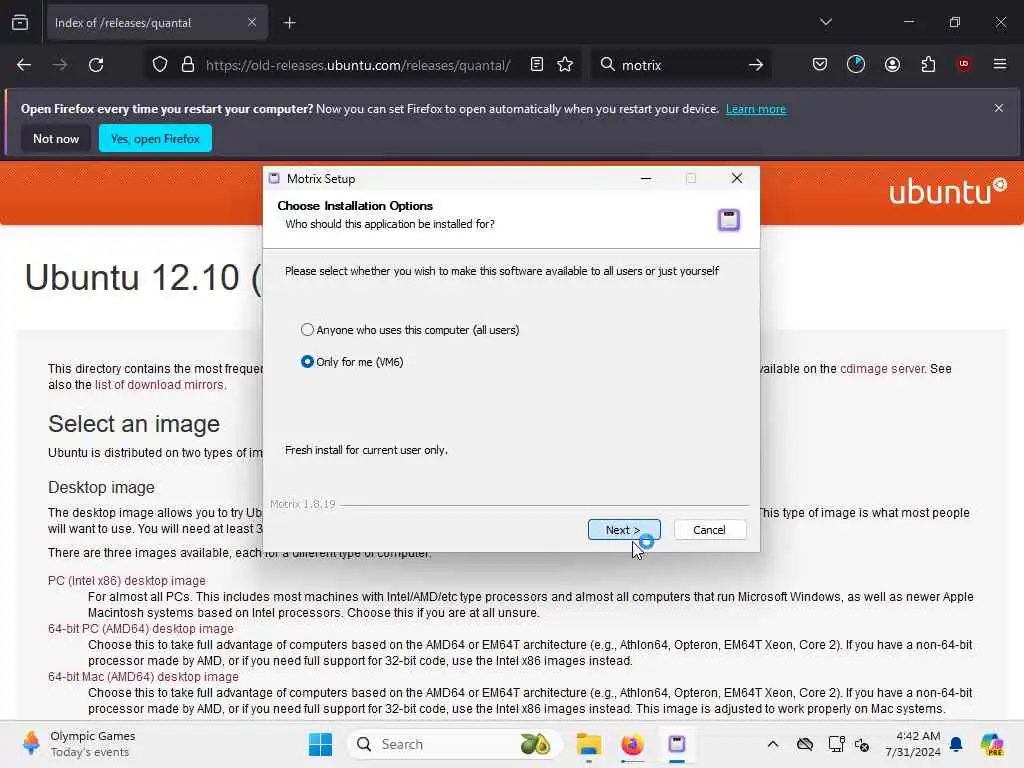Screen dimensions: 1024x768
Task: Open notifications bell icon
Action: (x=956, y=744)
